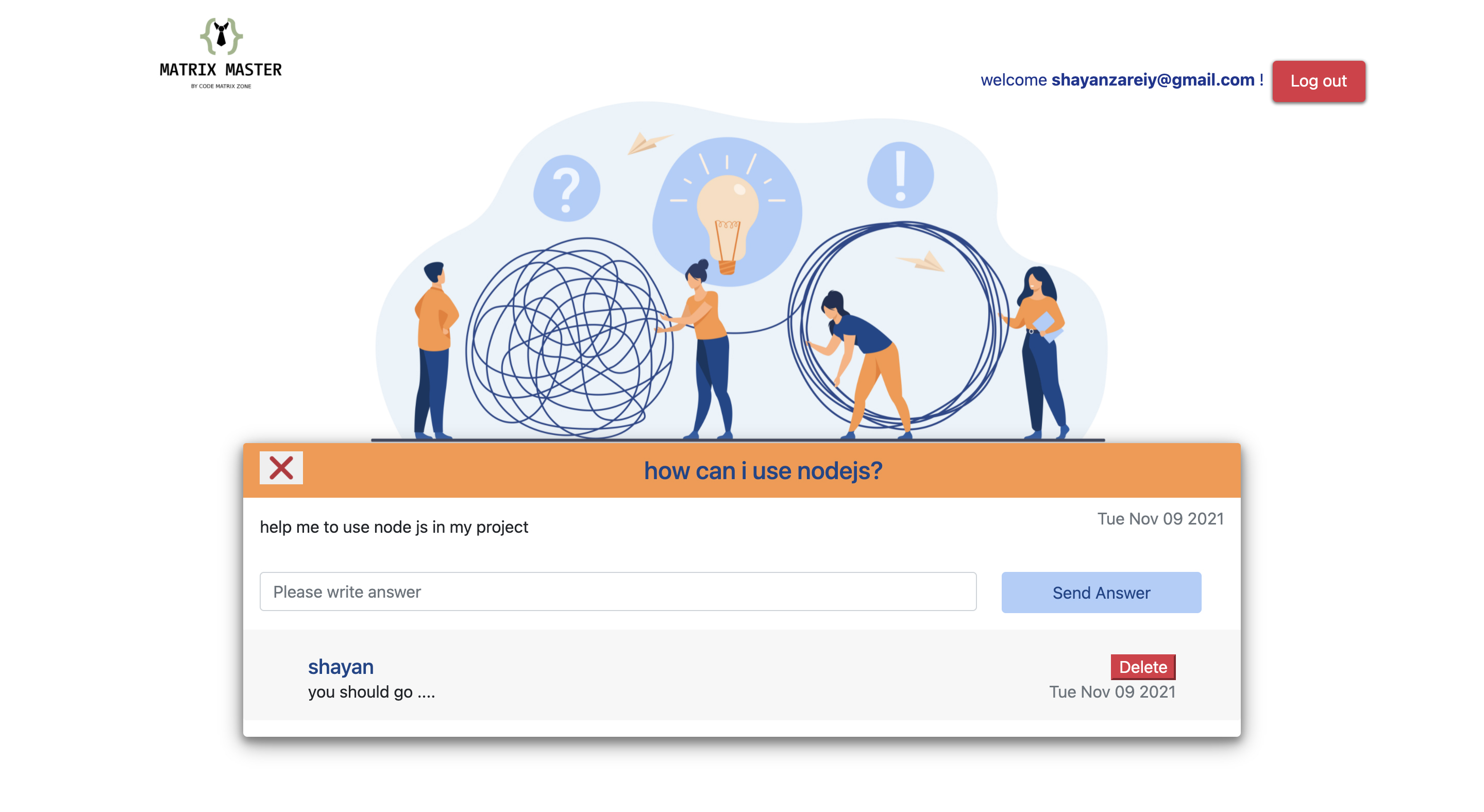
Task: Click the question mark bubble illustration
Action: (566, 188)
